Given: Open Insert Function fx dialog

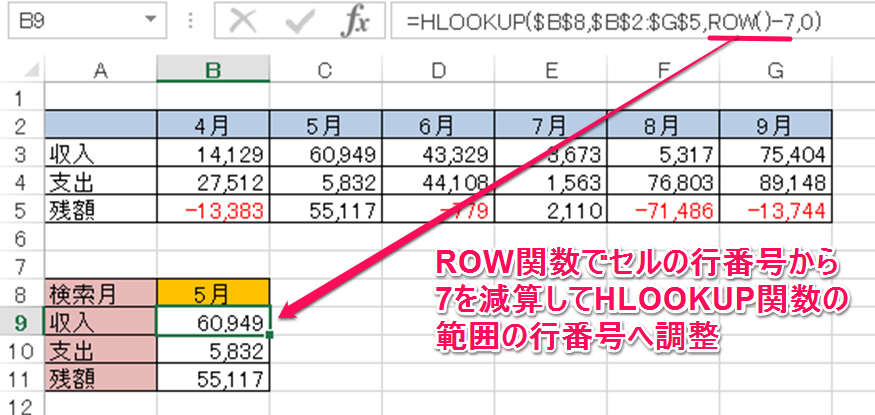Looking at the screenshot, I should 355,21.
